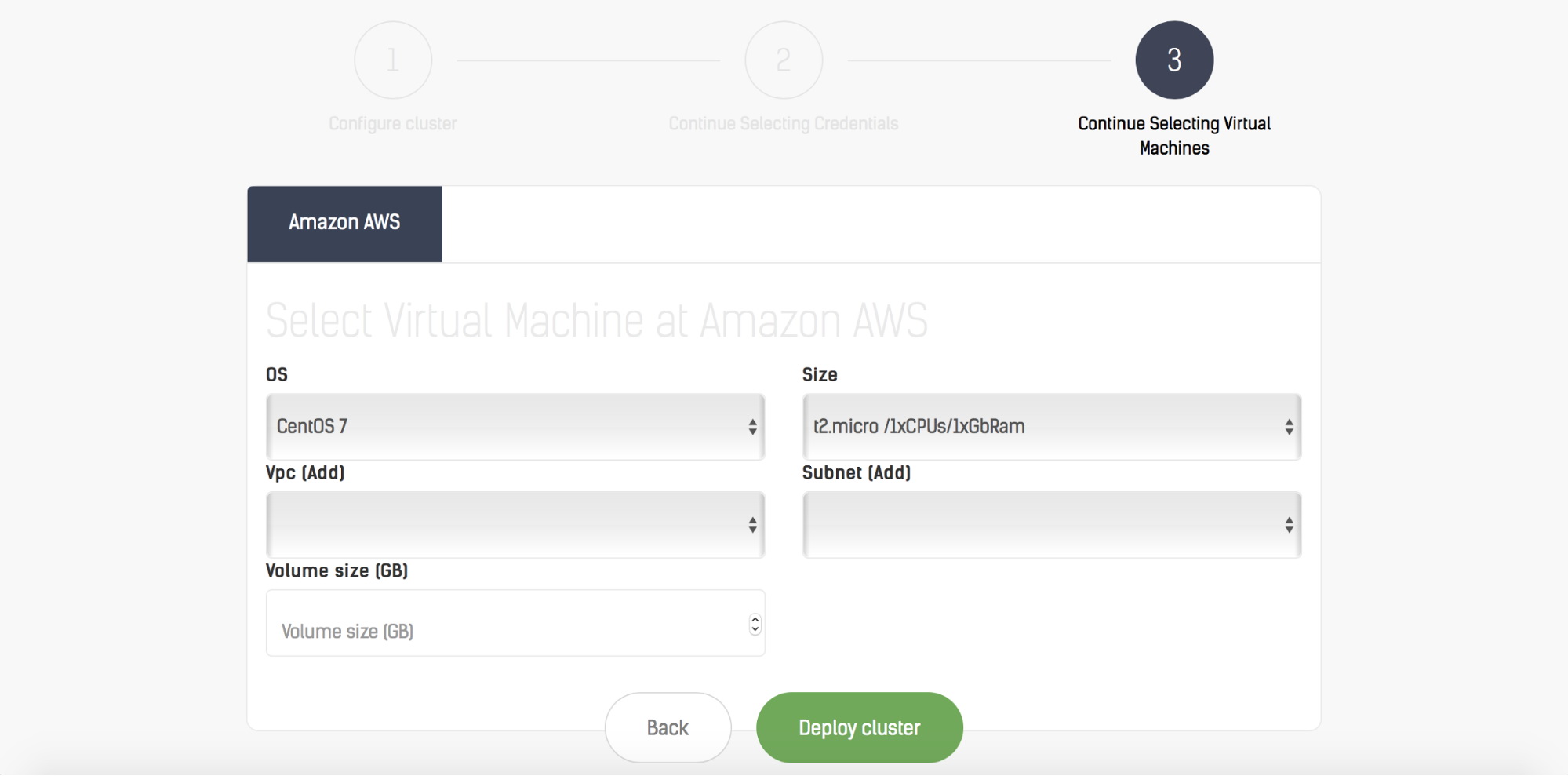Go to step 1 circle Configure cluster
The height and width of the screenshot is (776, 1568).
point(393,60)
